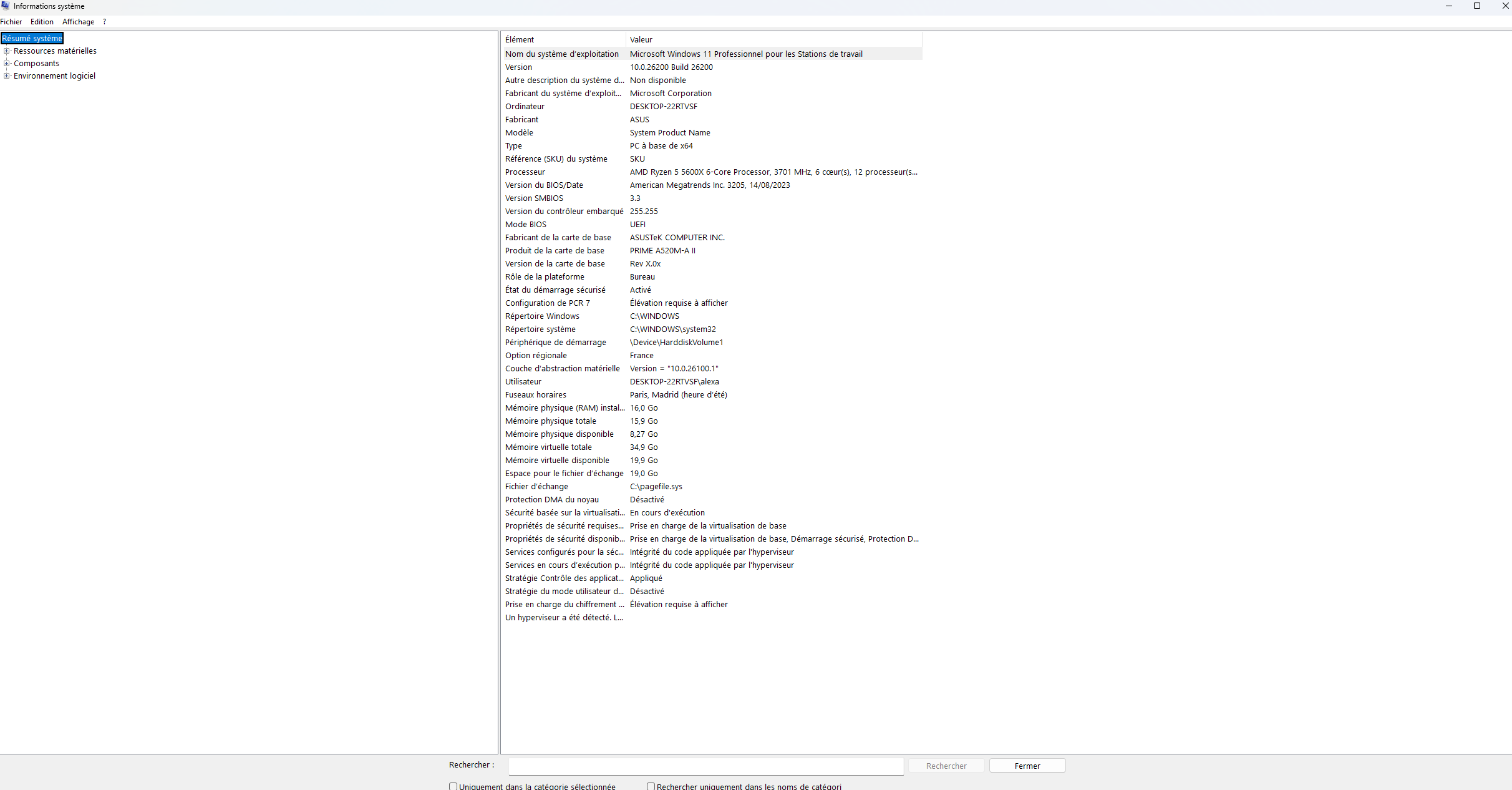Image resolution: width=1512 pixels, height=790 pixels.
Task: Select Espace pour le fichier d'échange row
Action: click(x=712, y=474)
